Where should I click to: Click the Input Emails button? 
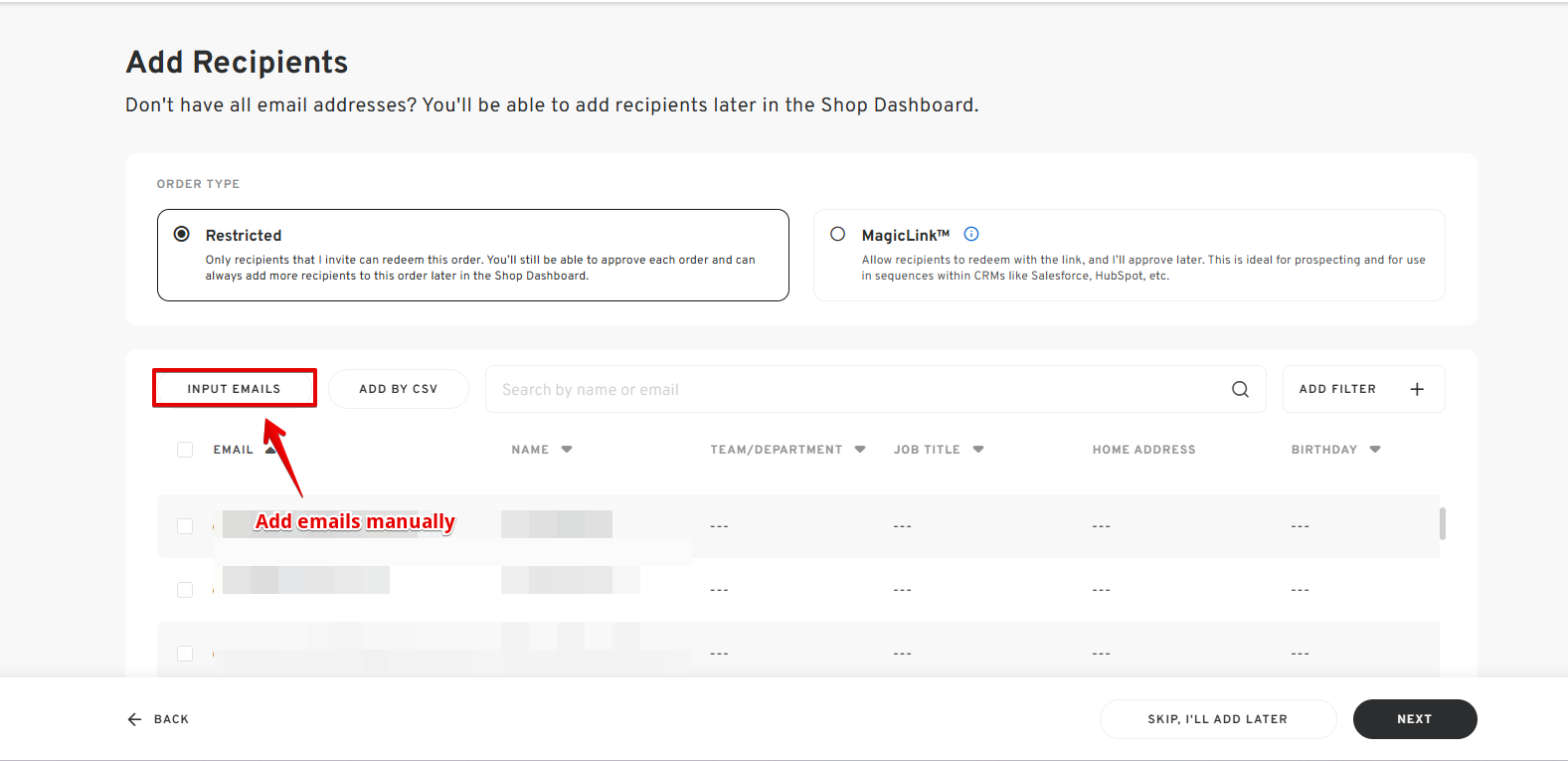[235, 389]
